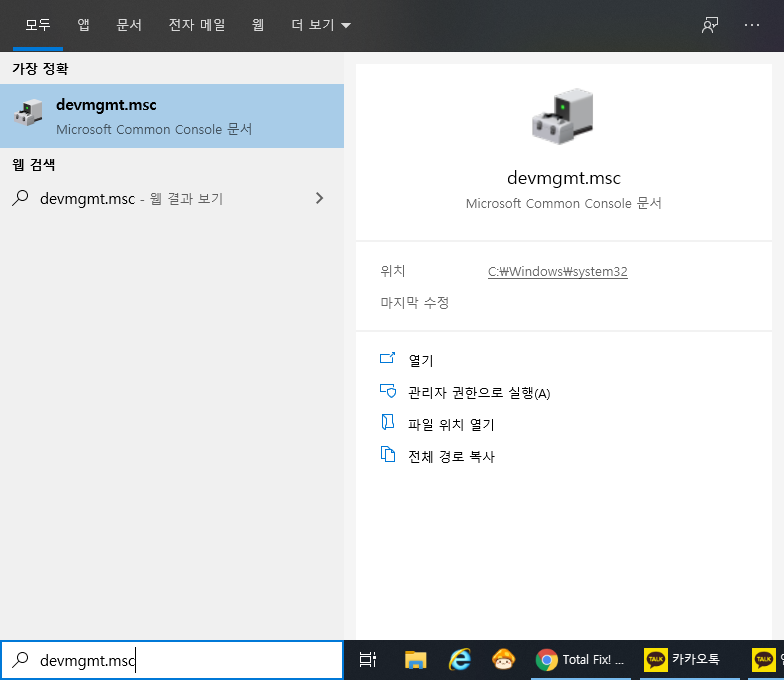784x680 pixels.
Task: Click the 열기 open icon
Action: [388, 358]
